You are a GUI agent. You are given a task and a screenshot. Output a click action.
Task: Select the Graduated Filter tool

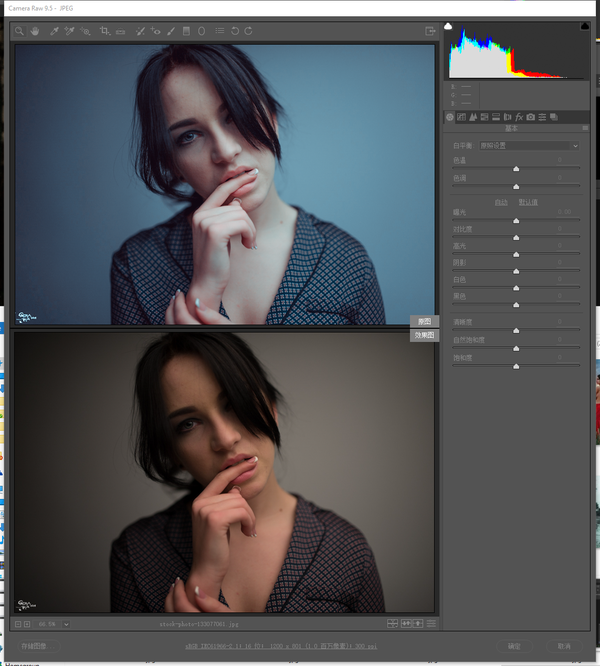tap(186, 31)
